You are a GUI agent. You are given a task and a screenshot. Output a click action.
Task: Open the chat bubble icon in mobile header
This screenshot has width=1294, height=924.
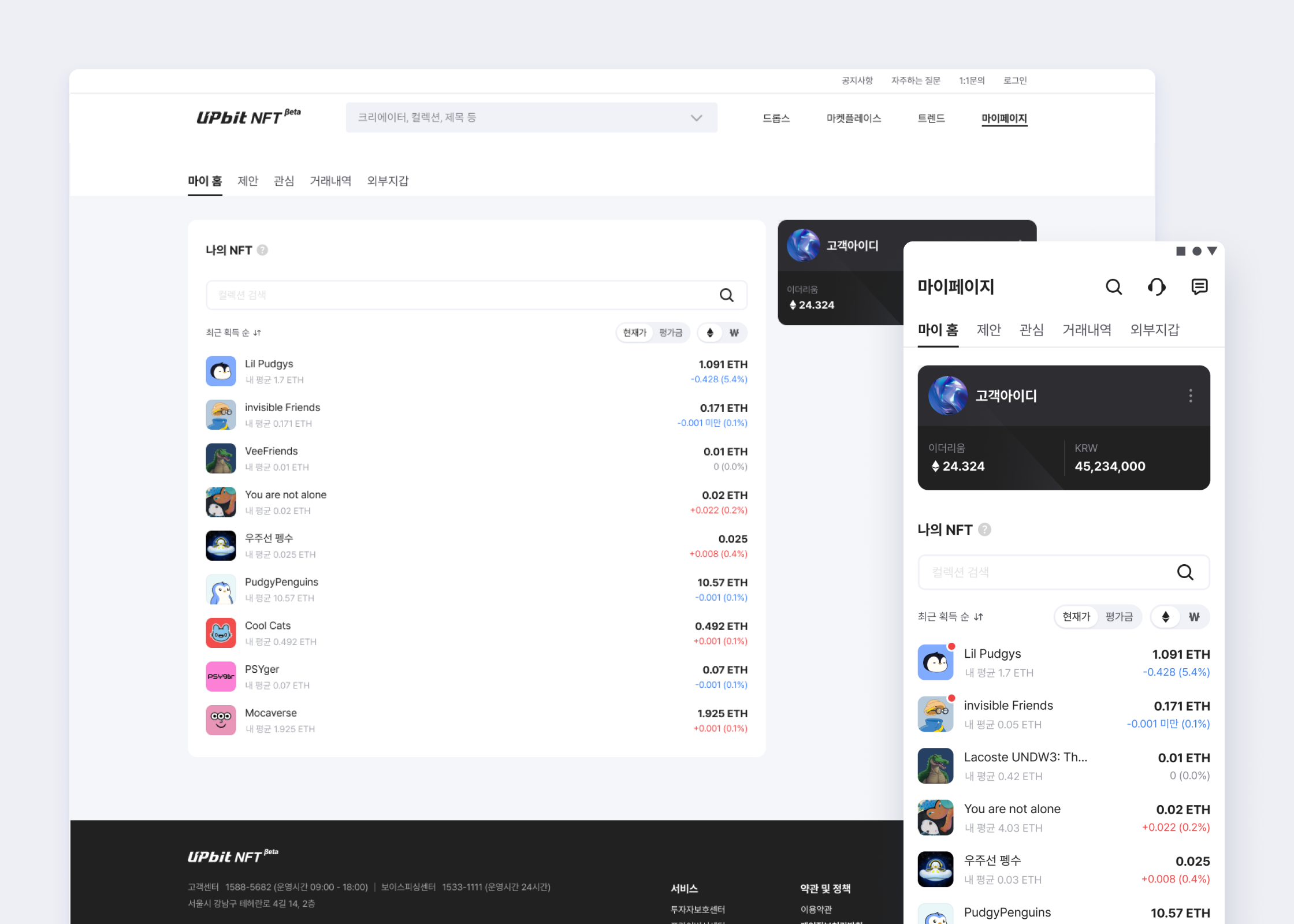(x=1200, y=287)
